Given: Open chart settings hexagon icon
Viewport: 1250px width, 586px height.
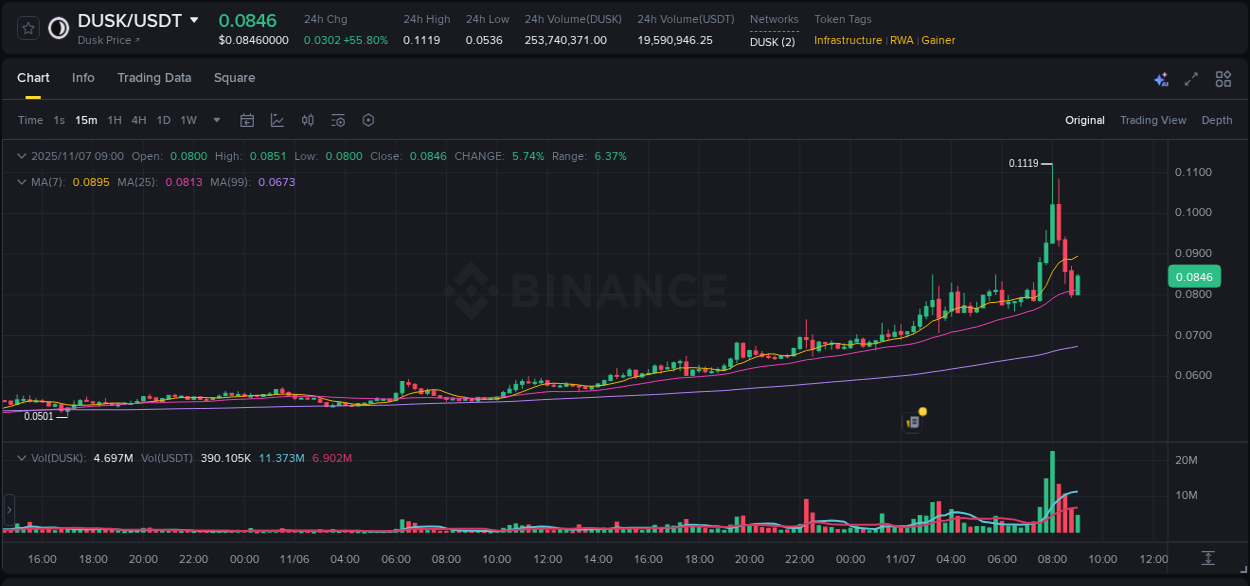Looking at the screenshot, I should tap(367, 120).
